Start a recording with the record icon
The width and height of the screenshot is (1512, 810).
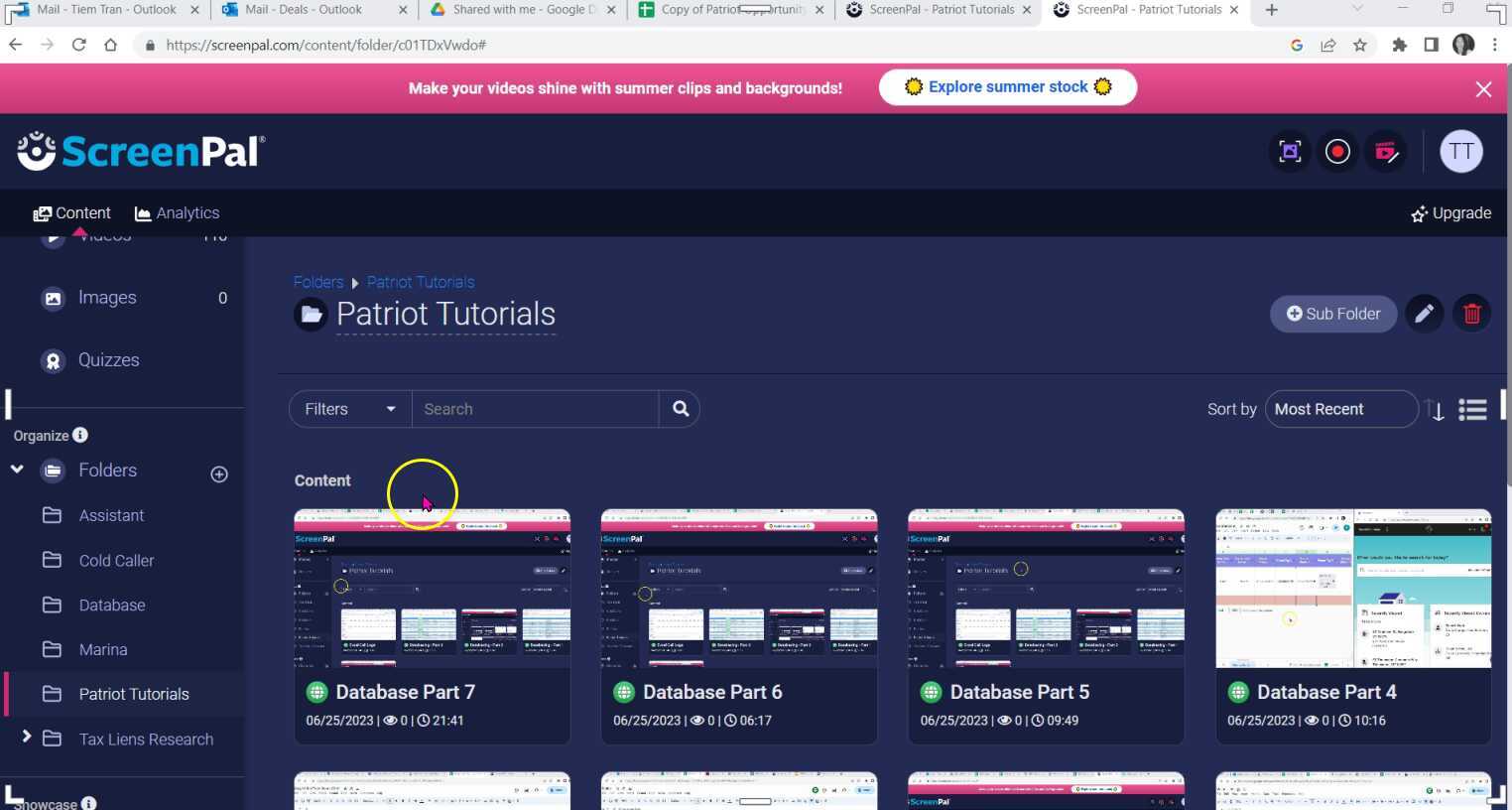[x=1337, y=152]
